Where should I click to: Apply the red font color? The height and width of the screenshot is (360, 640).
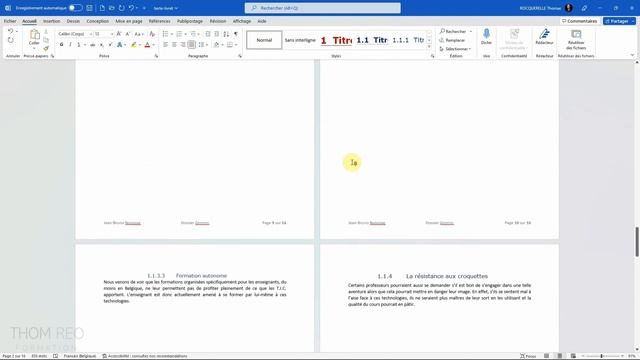pyautogui.click(x=147, y=44)
